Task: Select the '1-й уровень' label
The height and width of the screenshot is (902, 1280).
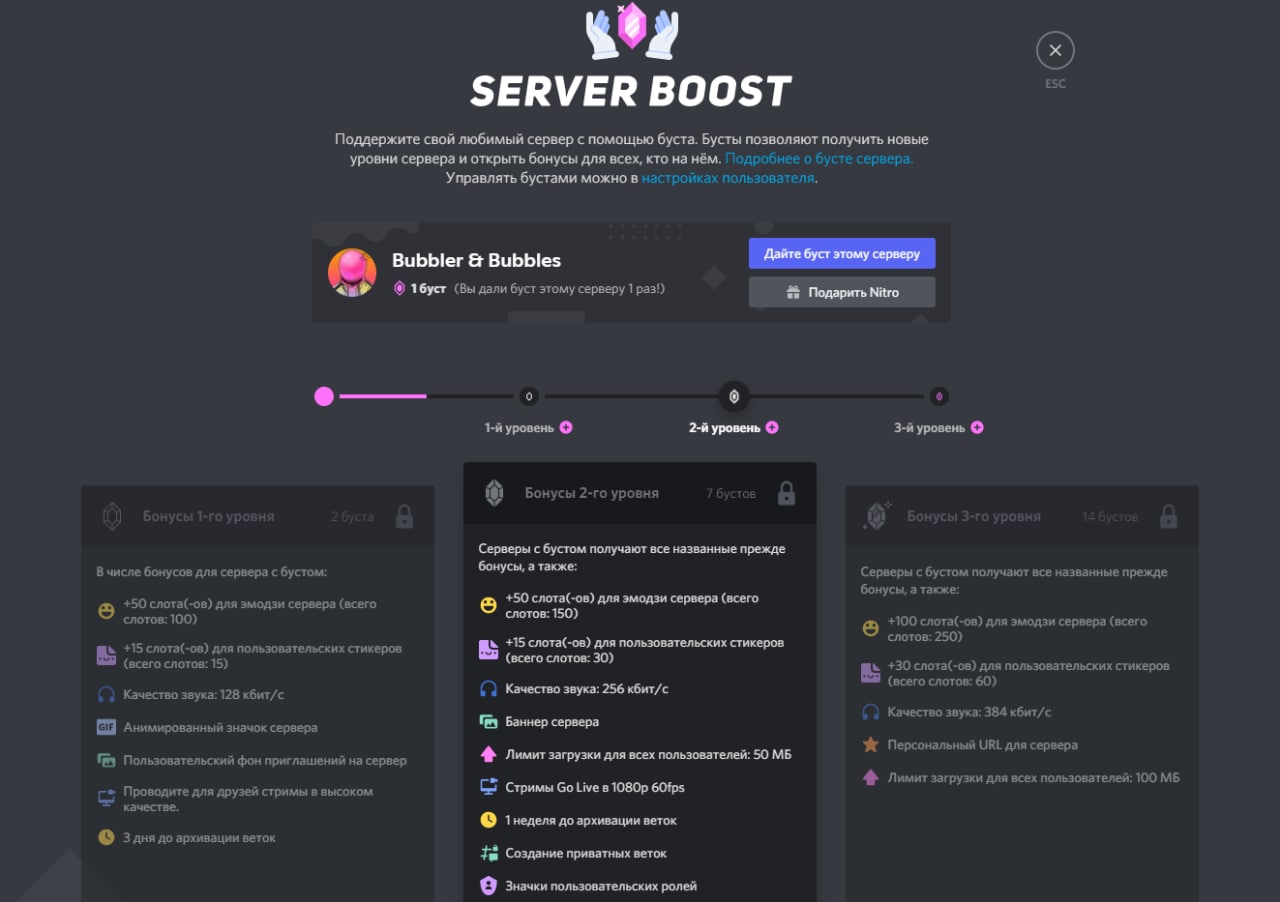Action: (x=519, y=428)
